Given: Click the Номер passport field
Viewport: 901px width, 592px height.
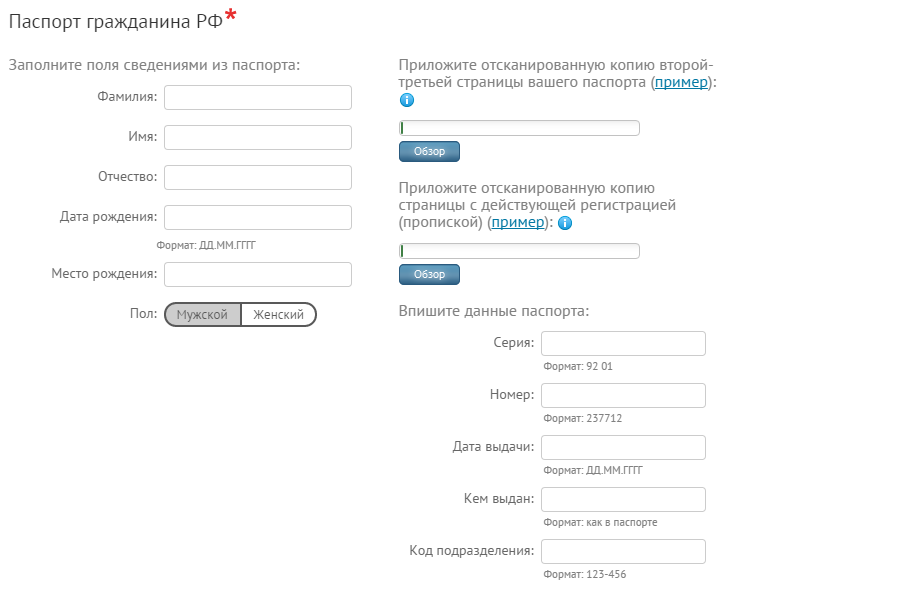Looking at the screenshot, I should (x=623, y=395).
